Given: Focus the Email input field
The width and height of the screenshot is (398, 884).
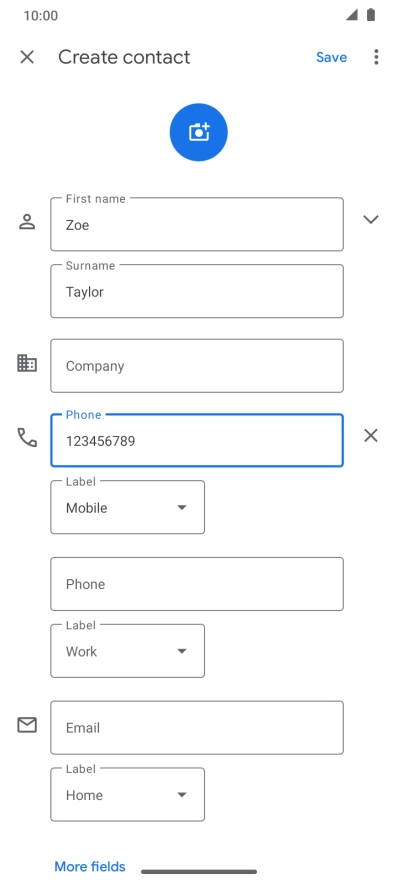Looking at the screenshot, I should (x=197, y=728).
